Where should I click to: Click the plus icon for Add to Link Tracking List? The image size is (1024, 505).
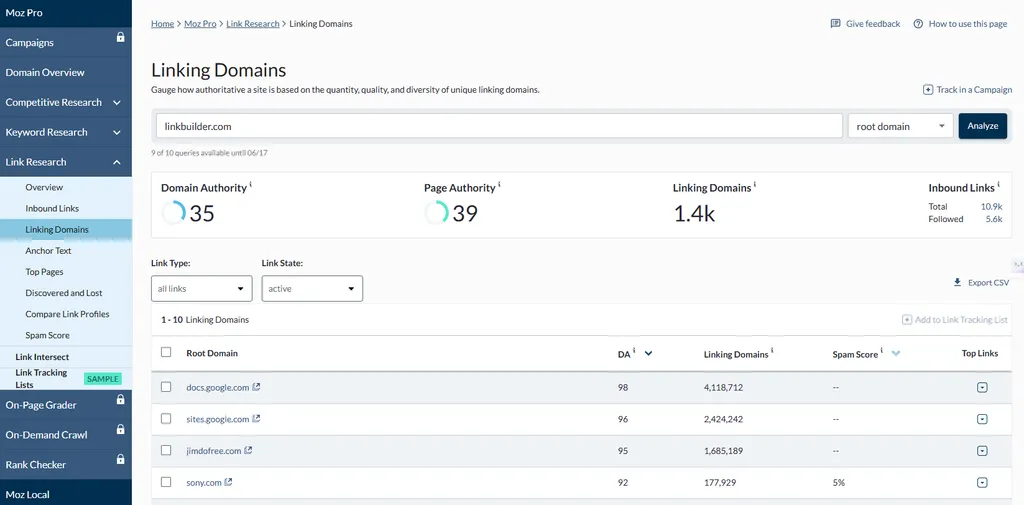click(x=907, y=319)
